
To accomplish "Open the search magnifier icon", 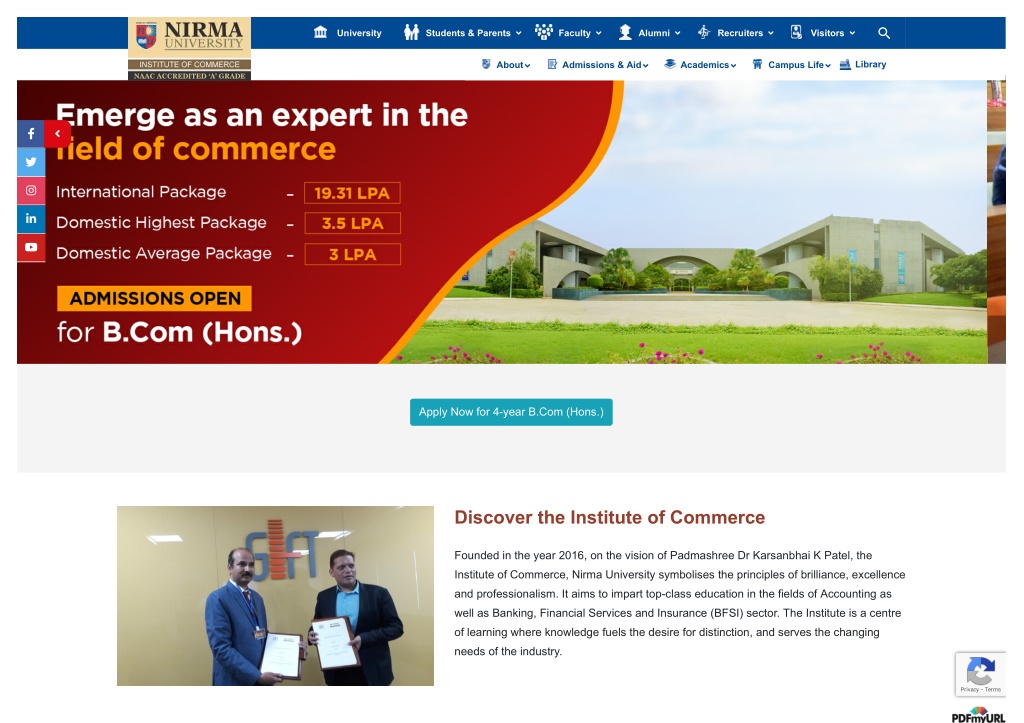I will pyautogui.click(x=884, y=33).
